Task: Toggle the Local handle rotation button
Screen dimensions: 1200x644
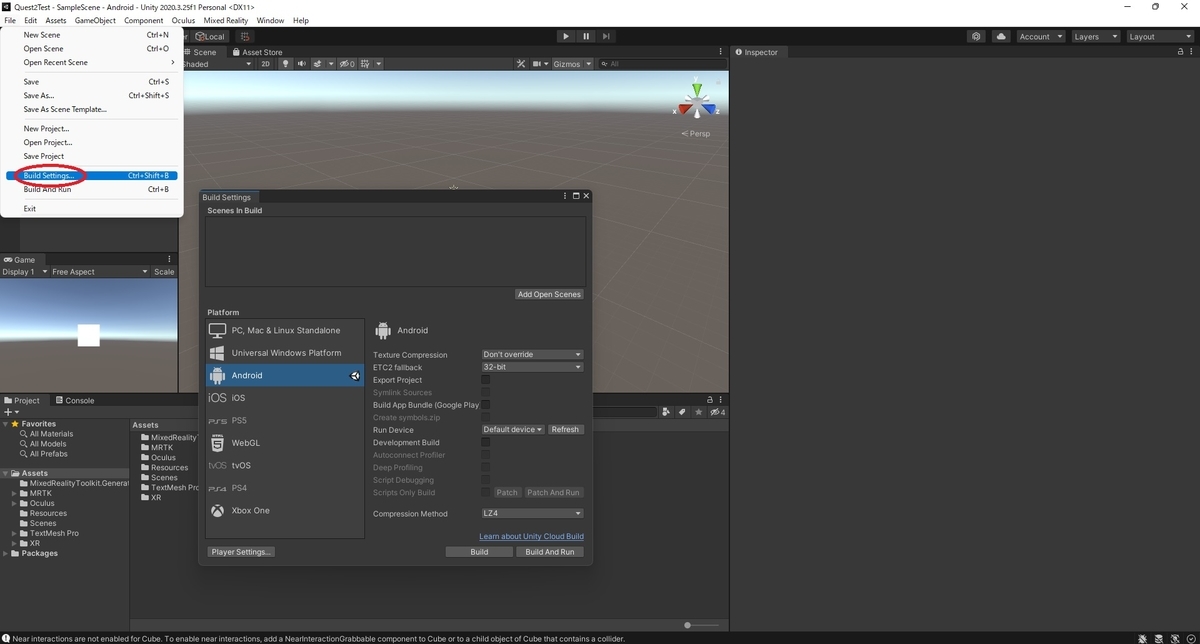Action: point(210,36)
